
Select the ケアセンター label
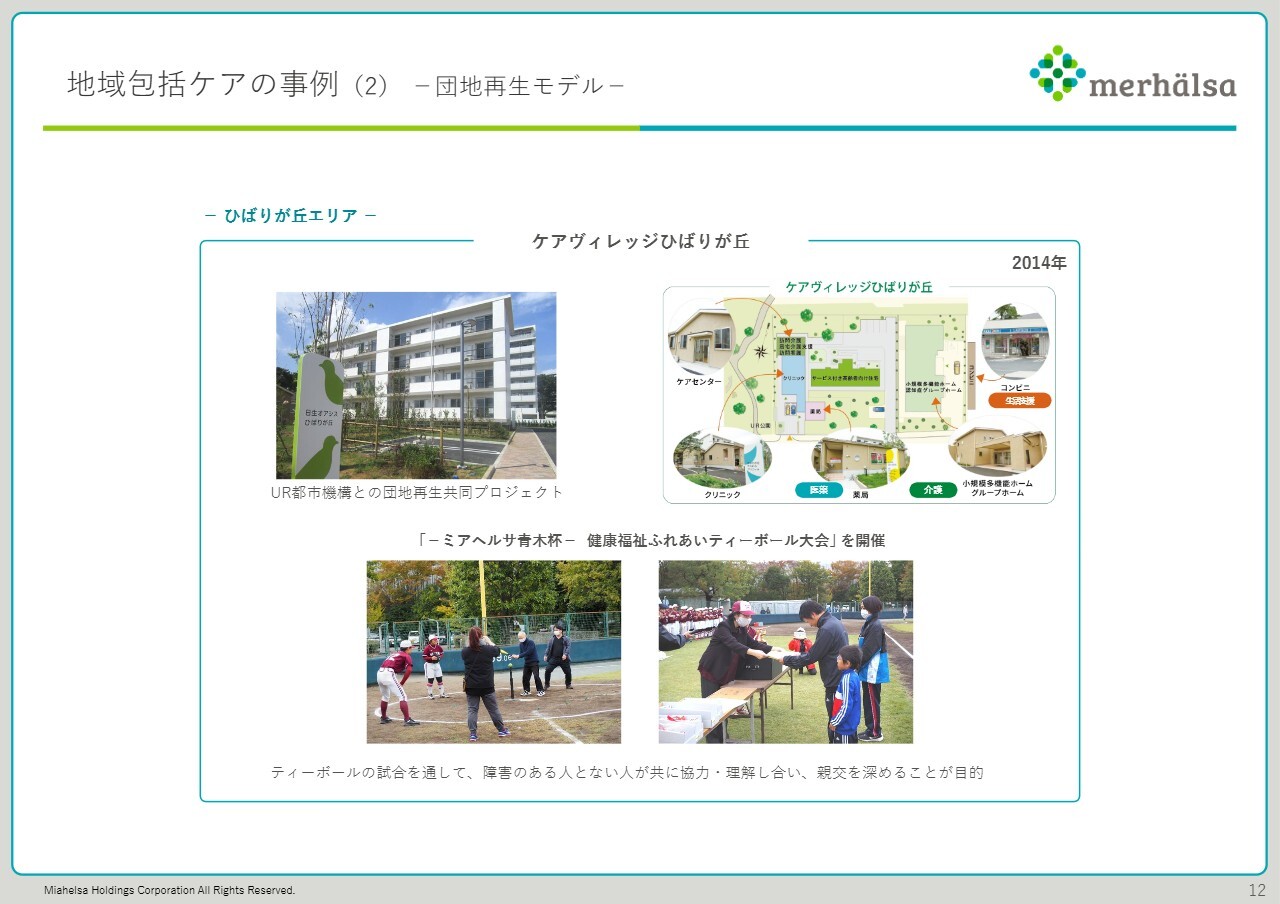(699, 382)
